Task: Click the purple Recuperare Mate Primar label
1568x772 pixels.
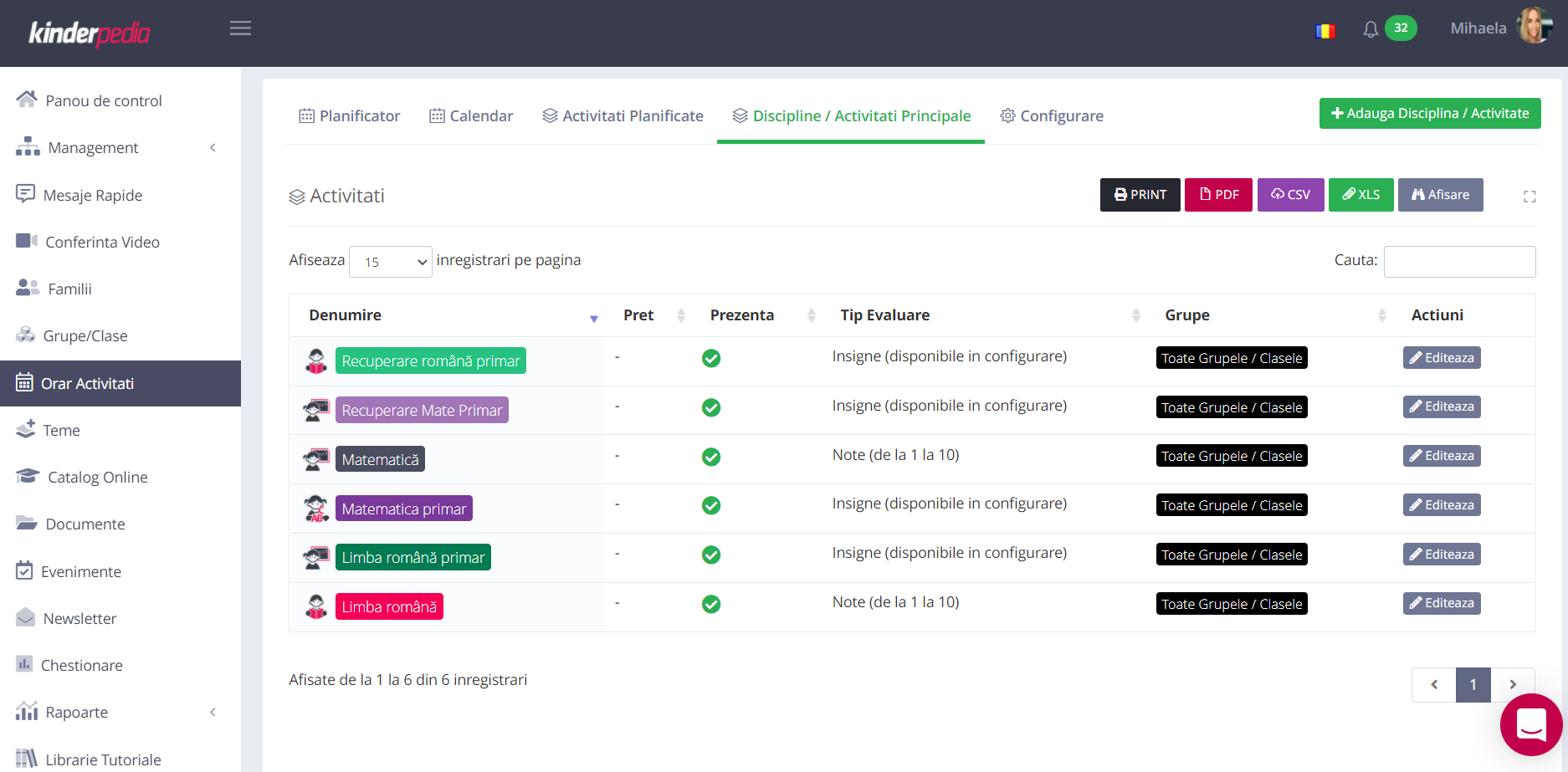Action: [x=422, y=411]
